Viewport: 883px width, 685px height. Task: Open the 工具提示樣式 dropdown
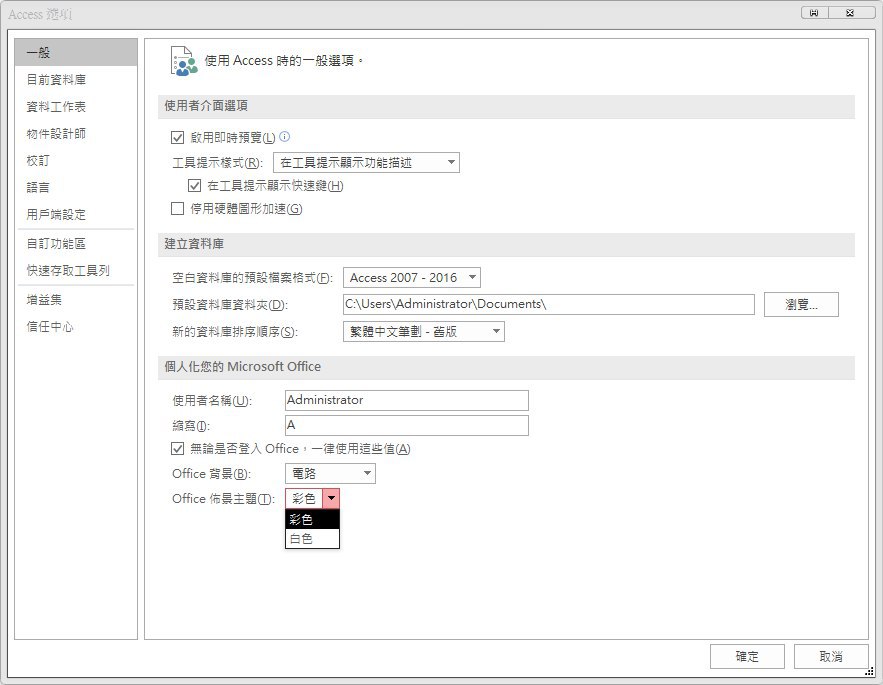coord(366,163)
